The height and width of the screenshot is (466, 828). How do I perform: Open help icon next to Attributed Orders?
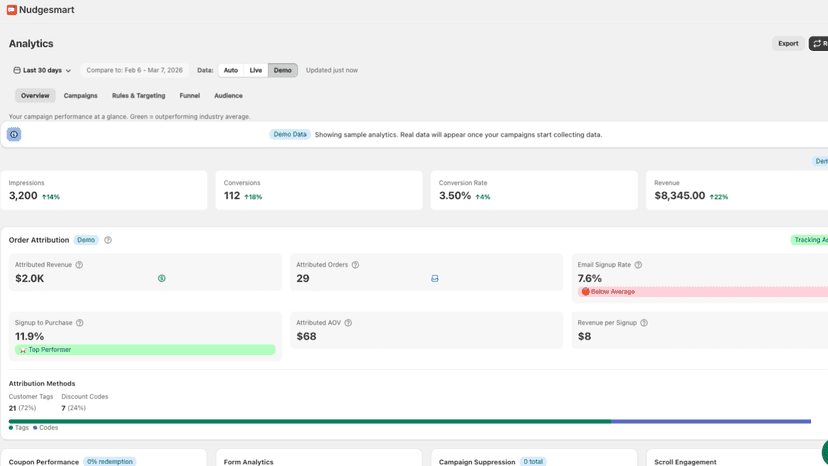click(x=355, y=265)
